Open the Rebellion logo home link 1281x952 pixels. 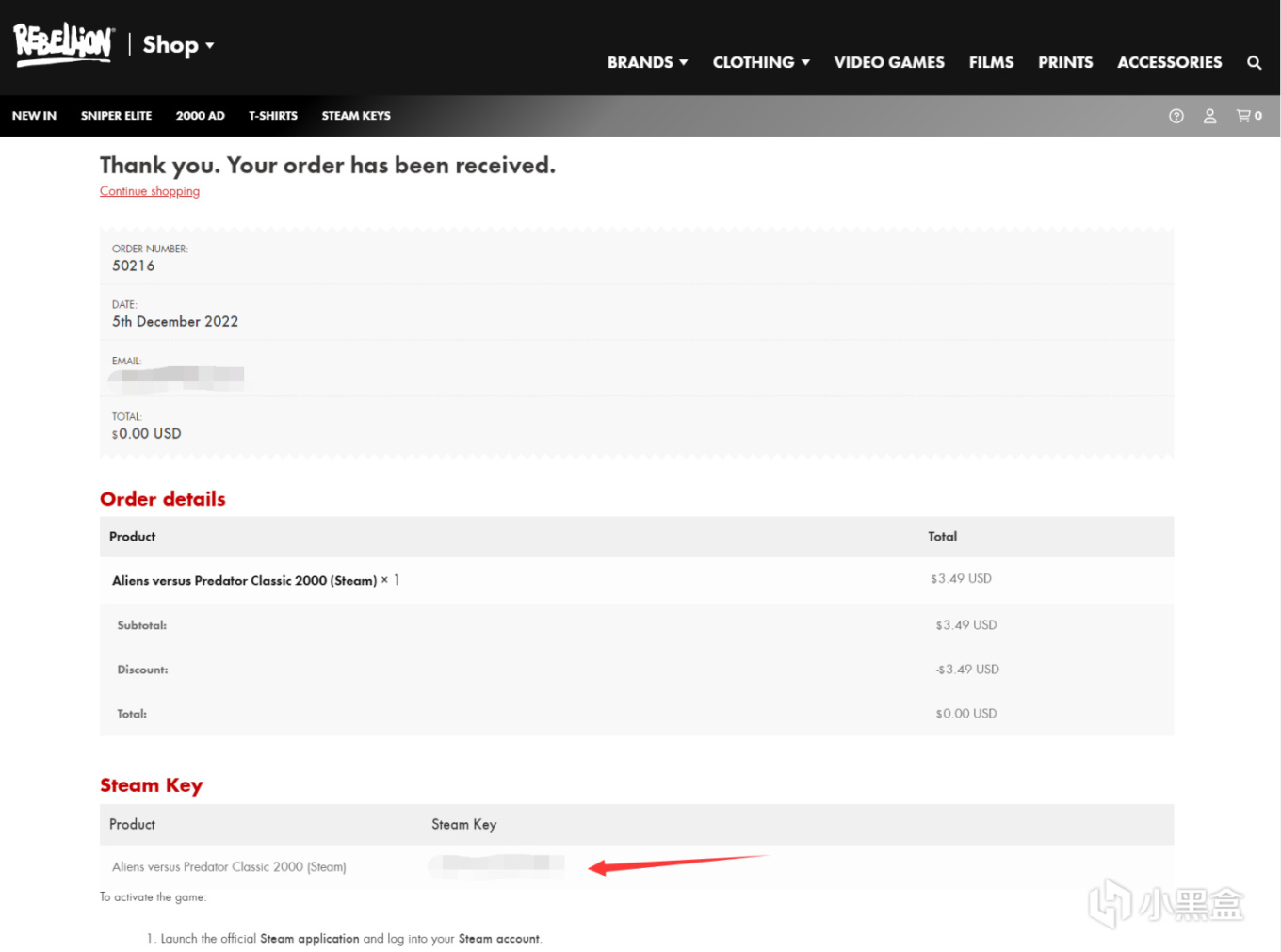tap(63, 44)
